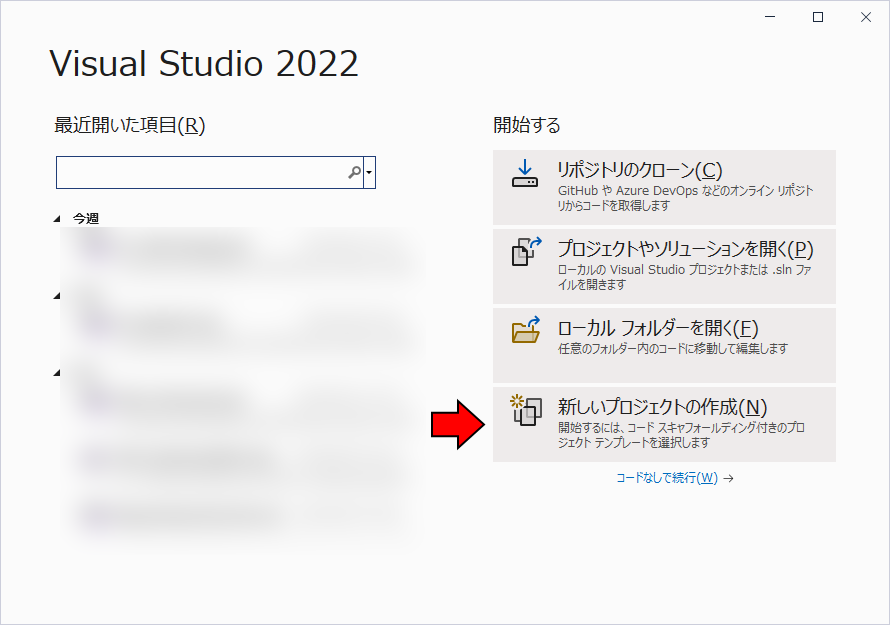The height and width of the screenshot is (625, 890).
Task: Collapse the third recent-items group triangle
Action: pos(57,373)
